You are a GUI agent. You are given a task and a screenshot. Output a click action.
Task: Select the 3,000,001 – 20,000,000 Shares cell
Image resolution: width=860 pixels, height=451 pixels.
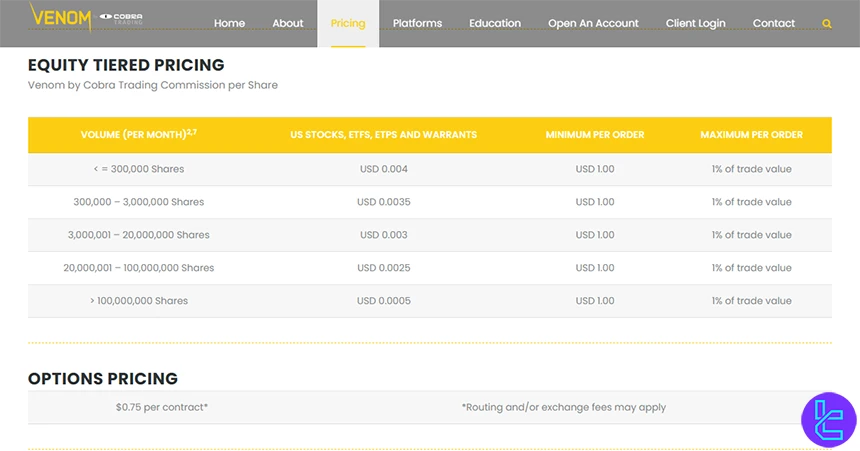[x=139, y=235]
